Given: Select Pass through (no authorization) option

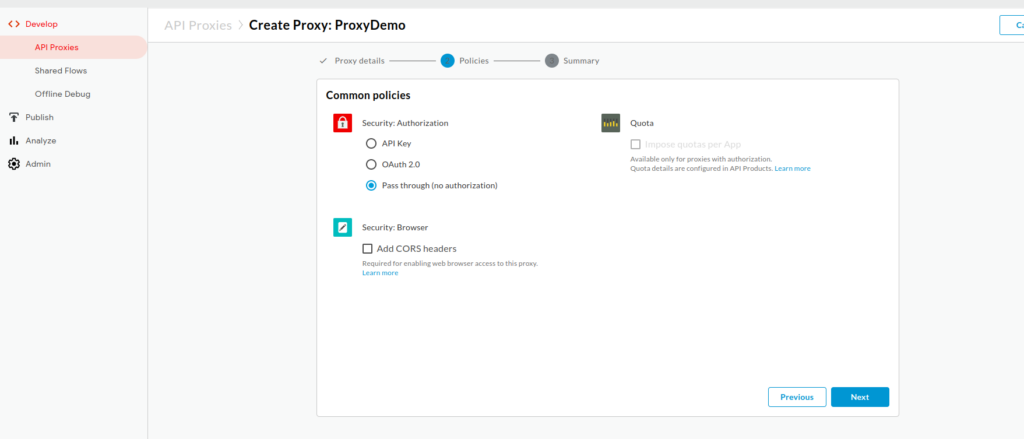Looking at the screenshot, I should (x=371, y=185).
